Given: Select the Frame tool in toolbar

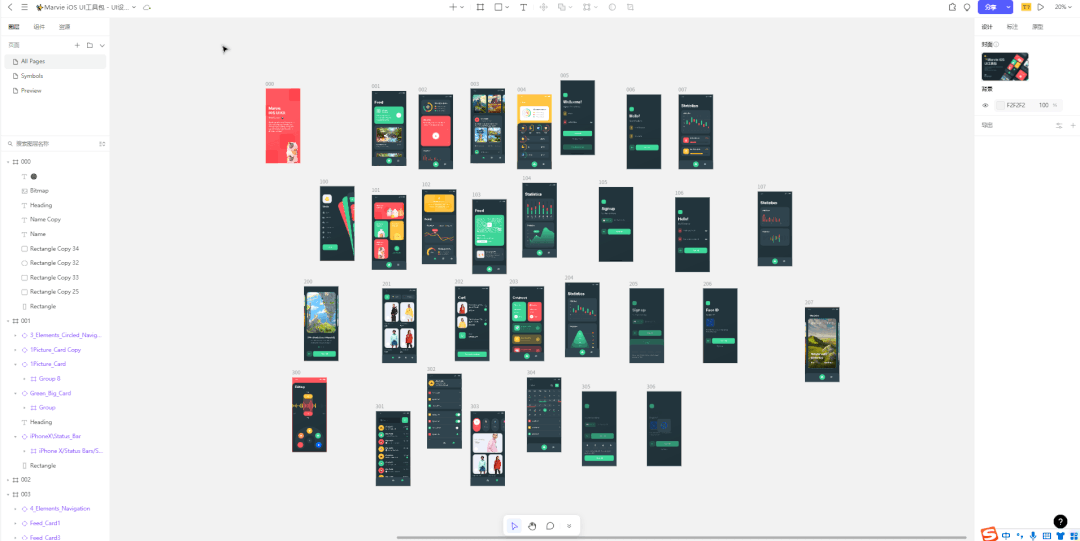Looking at the screenshot, I should [480, 7].
